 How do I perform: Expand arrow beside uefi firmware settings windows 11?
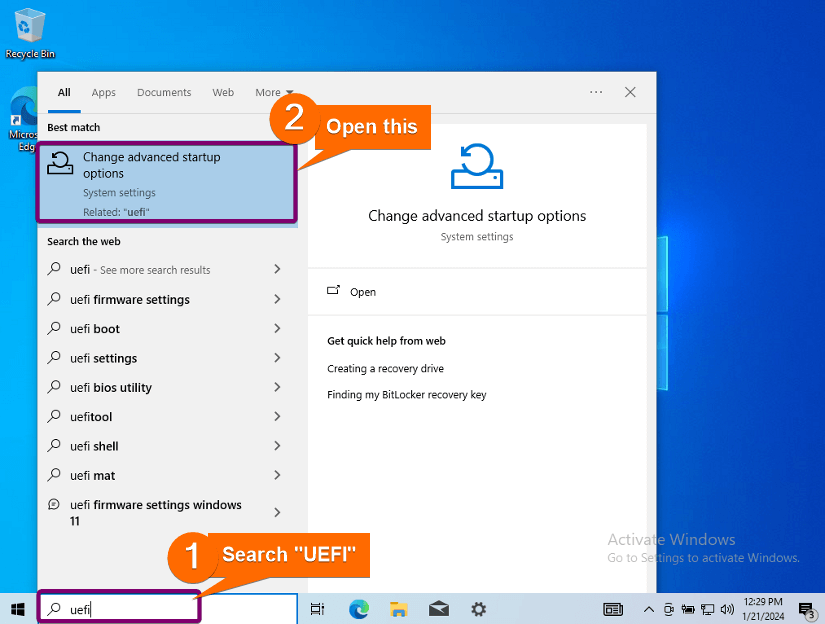[277, 512]
